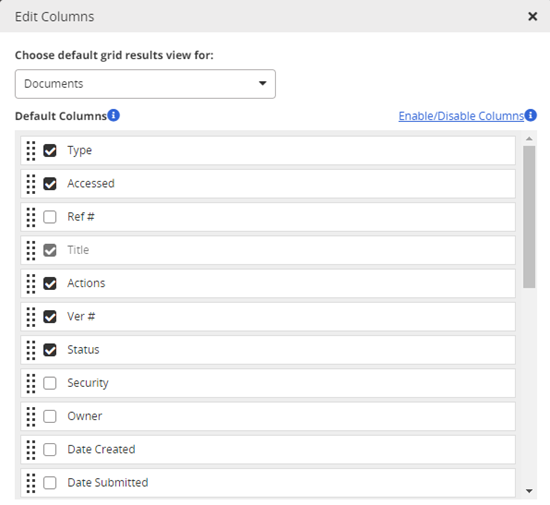Uncheck the Type column checkbox
The height and width of the screenshot is (505, 550).
50,151
